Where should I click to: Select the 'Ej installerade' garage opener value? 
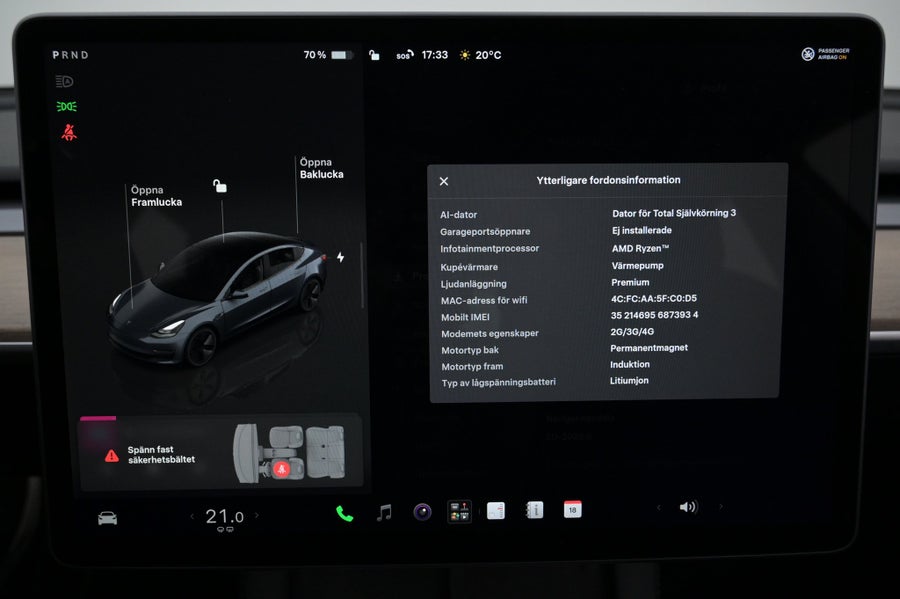642,231
